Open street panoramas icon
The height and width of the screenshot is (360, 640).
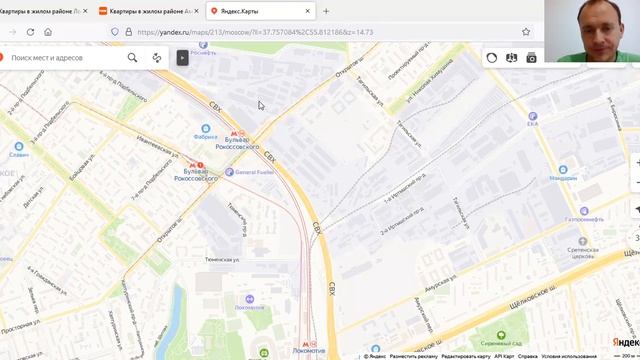point(511,58)
